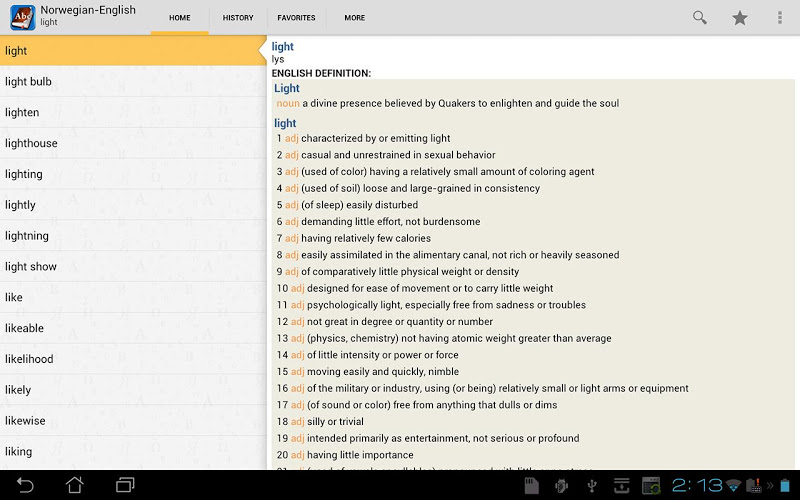Tap the 'Light' noun definition heading
800x500 pixels.
pyautogui.click(x=287, y=88)
